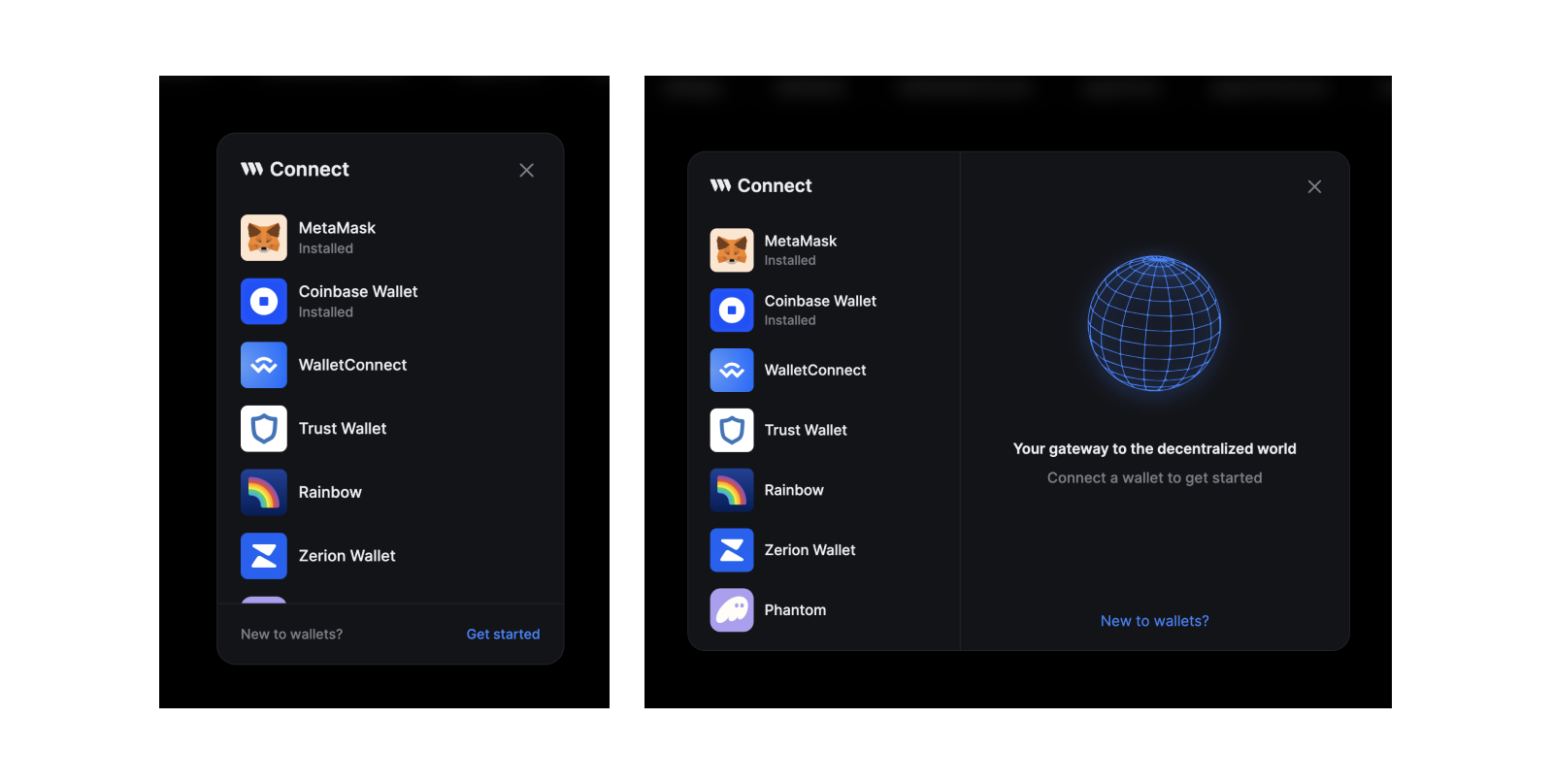This screenshot has height=784, width=1553.
Task: Click Coinbase Wallet icon in compact modal
Action: click(264, 302)
